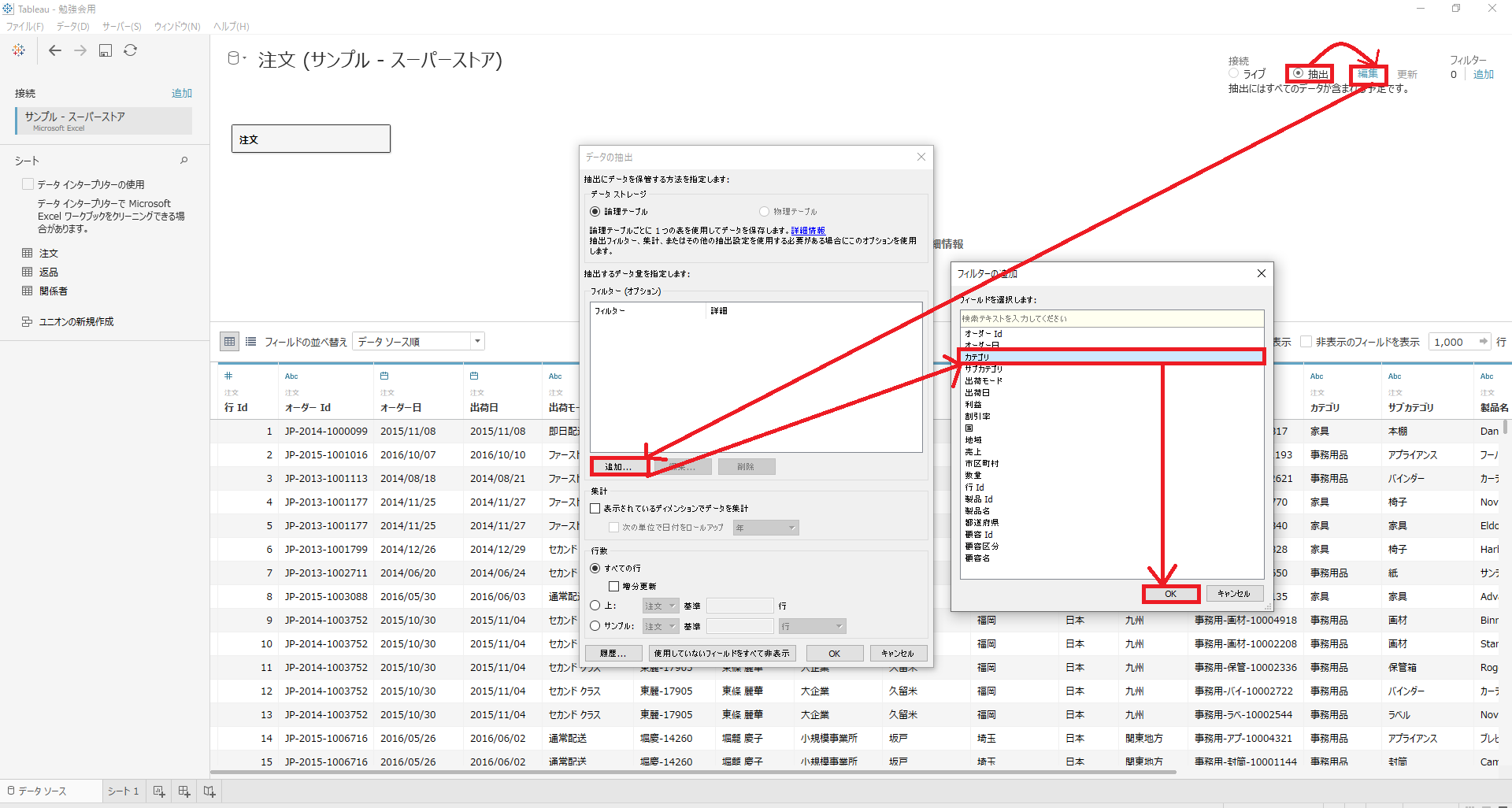The width and height of the screenshot is (1512, 808).
Task: Add a new worksheet using the bottom icon
Action: [x=159, y=791]
